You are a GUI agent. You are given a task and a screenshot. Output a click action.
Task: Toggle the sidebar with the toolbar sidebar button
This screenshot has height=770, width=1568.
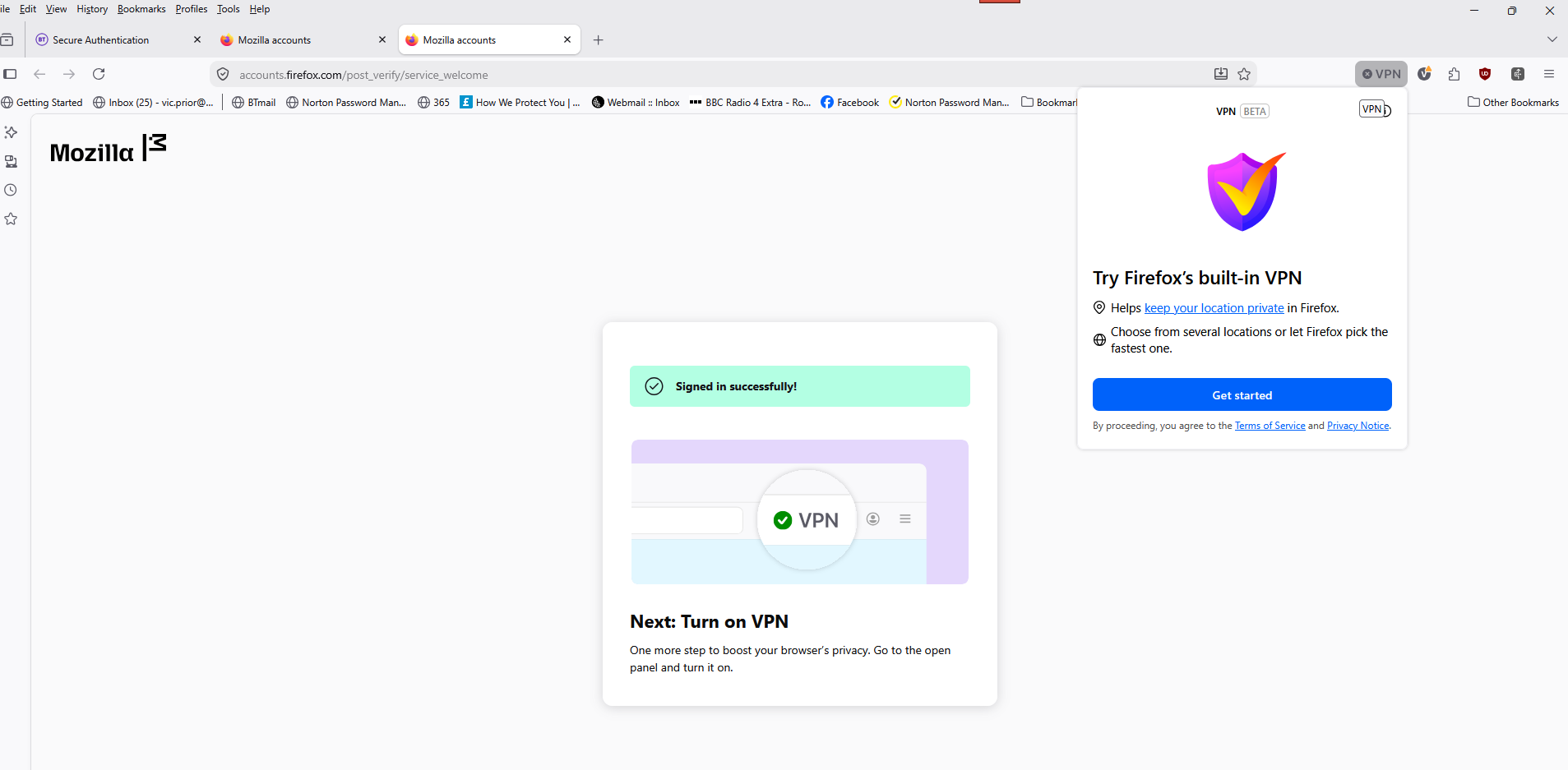10,74
